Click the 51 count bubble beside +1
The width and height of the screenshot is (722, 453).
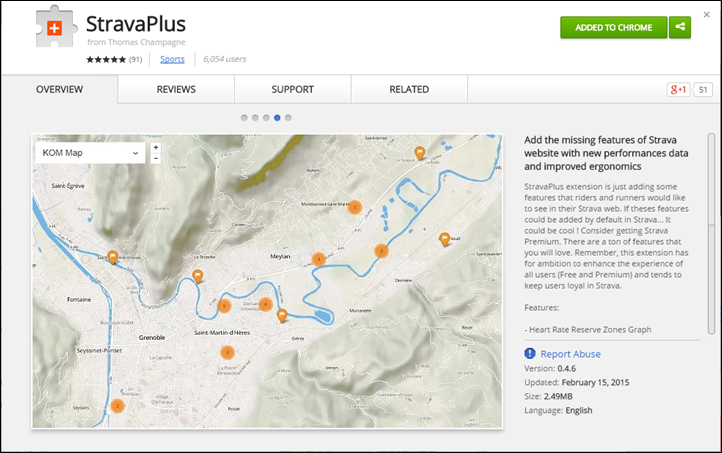tap(703, 90)
